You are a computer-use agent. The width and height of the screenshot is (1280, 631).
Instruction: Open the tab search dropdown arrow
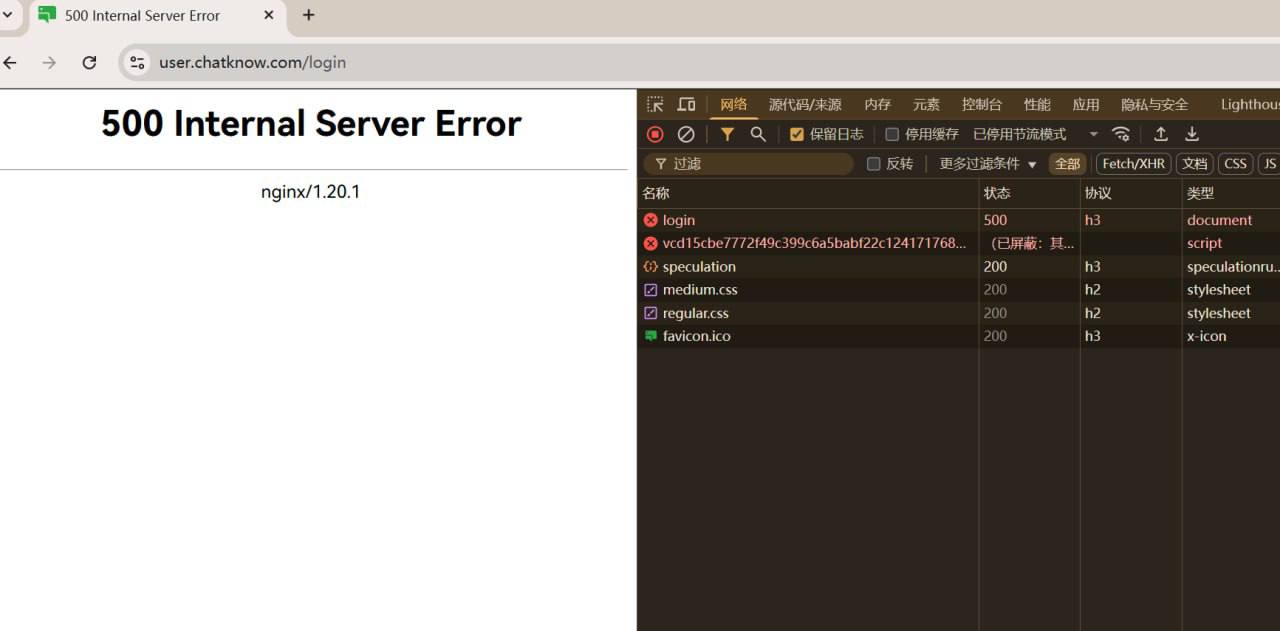[8, 15]
